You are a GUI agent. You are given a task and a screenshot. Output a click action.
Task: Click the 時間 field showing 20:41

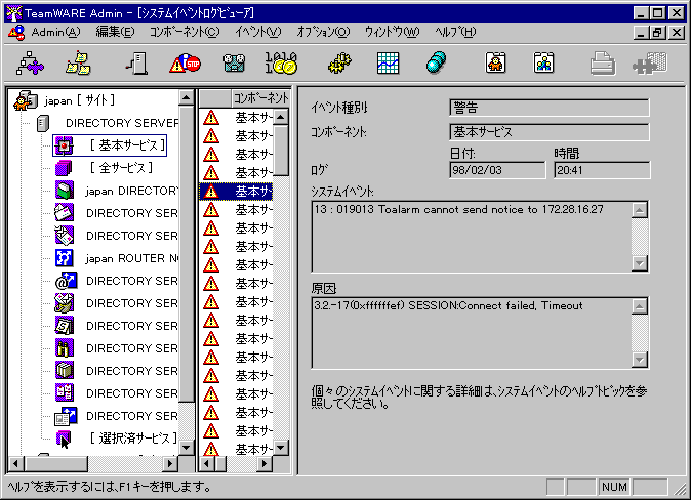pyautogui.click(x=602, y=170)
